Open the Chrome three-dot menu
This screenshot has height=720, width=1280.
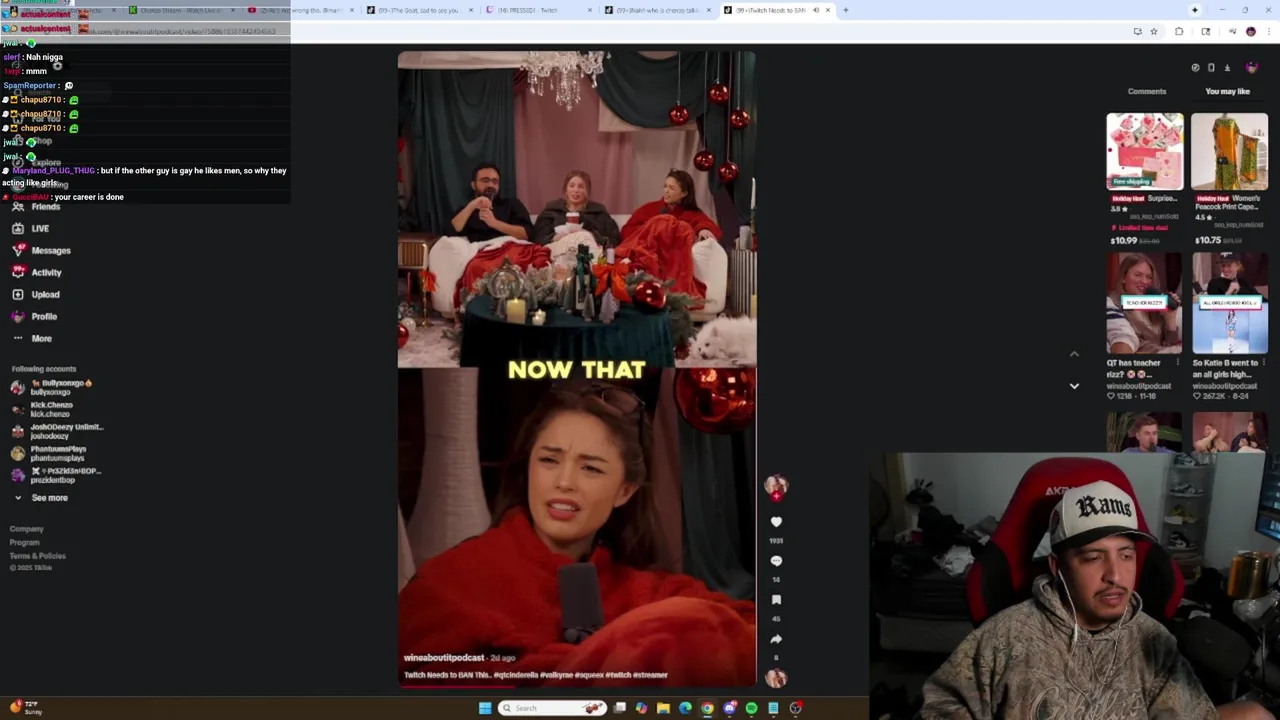tap(1268, 32)
